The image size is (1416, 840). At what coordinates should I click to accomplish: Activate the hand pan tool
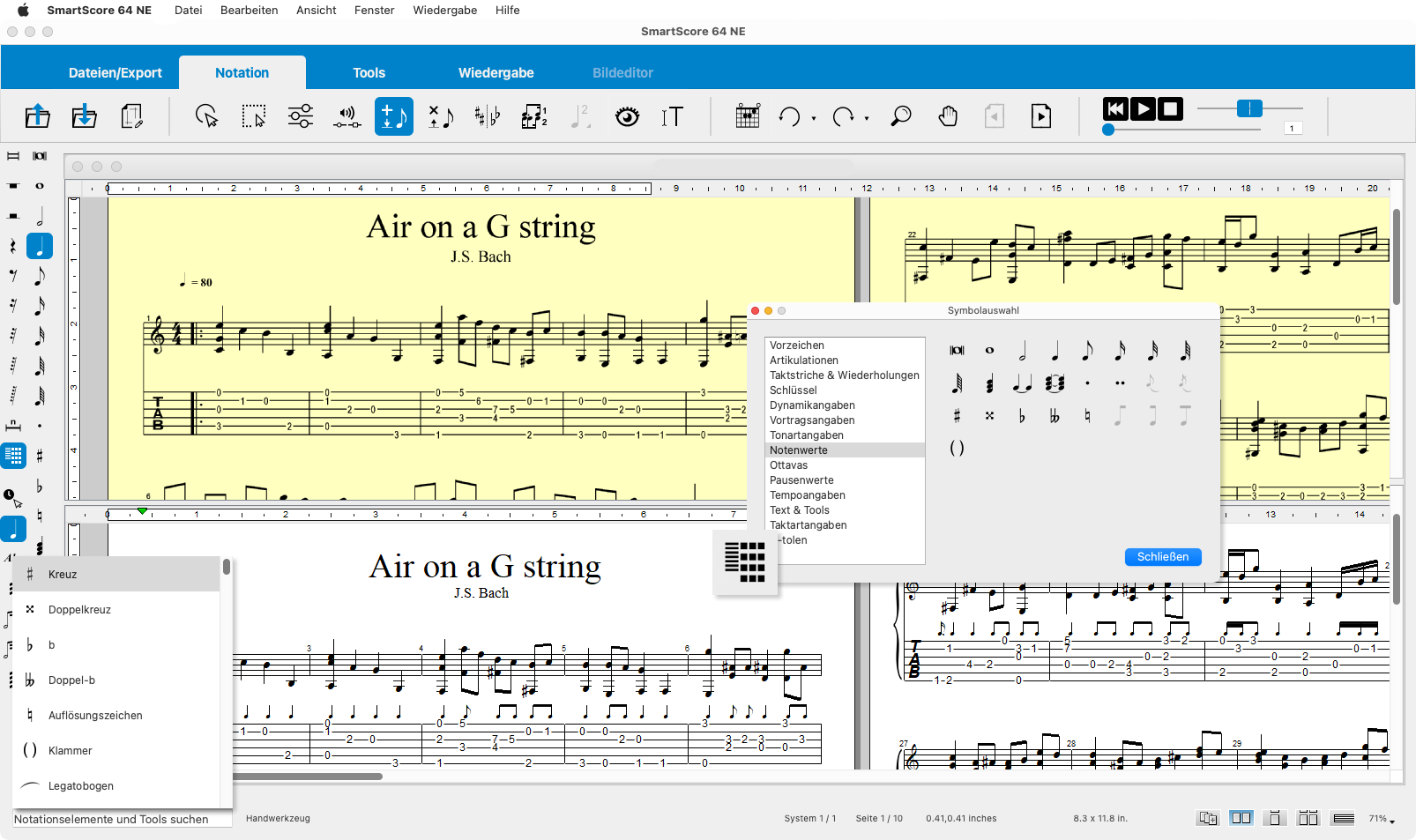coord(948,116)
